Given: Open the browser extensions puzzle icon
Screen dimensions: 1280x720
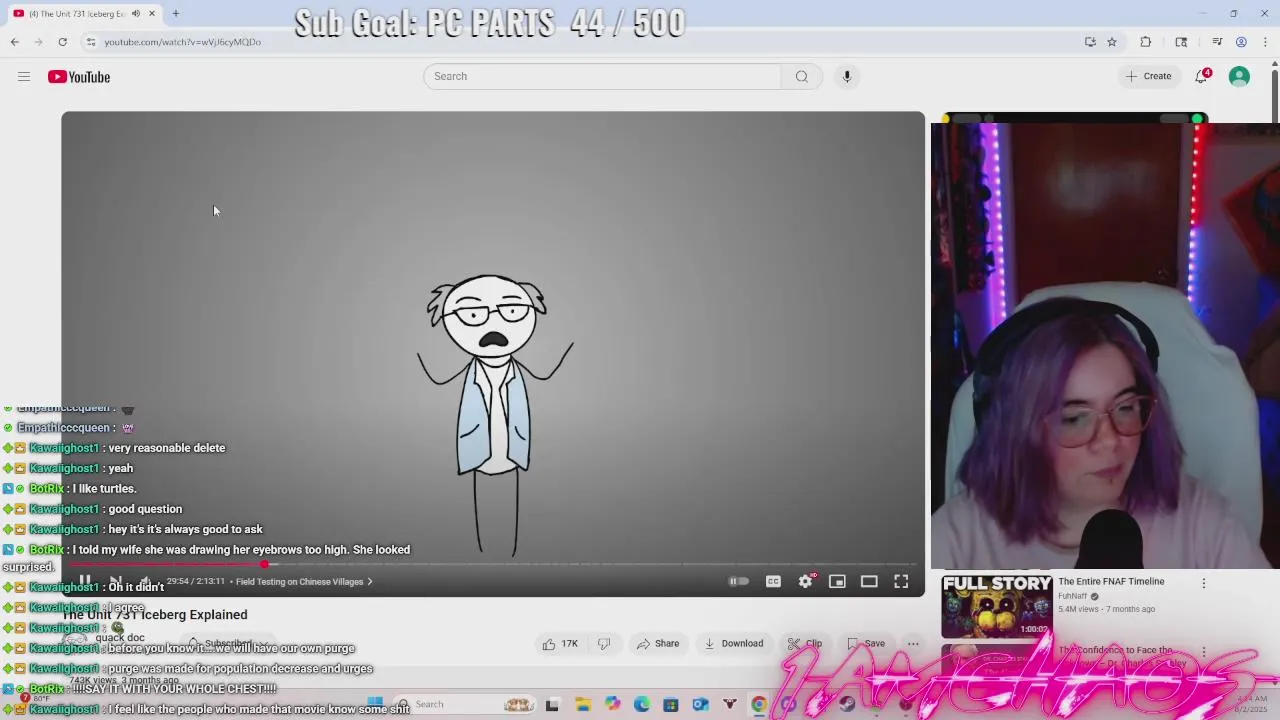Looking at the screenshot, I should [1146, 42].
